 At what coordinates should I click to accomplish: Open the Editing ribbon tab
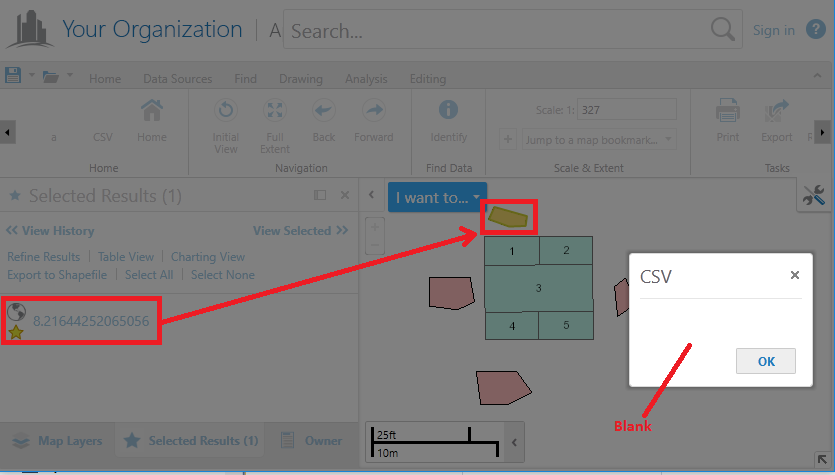[x=428, y=79]
